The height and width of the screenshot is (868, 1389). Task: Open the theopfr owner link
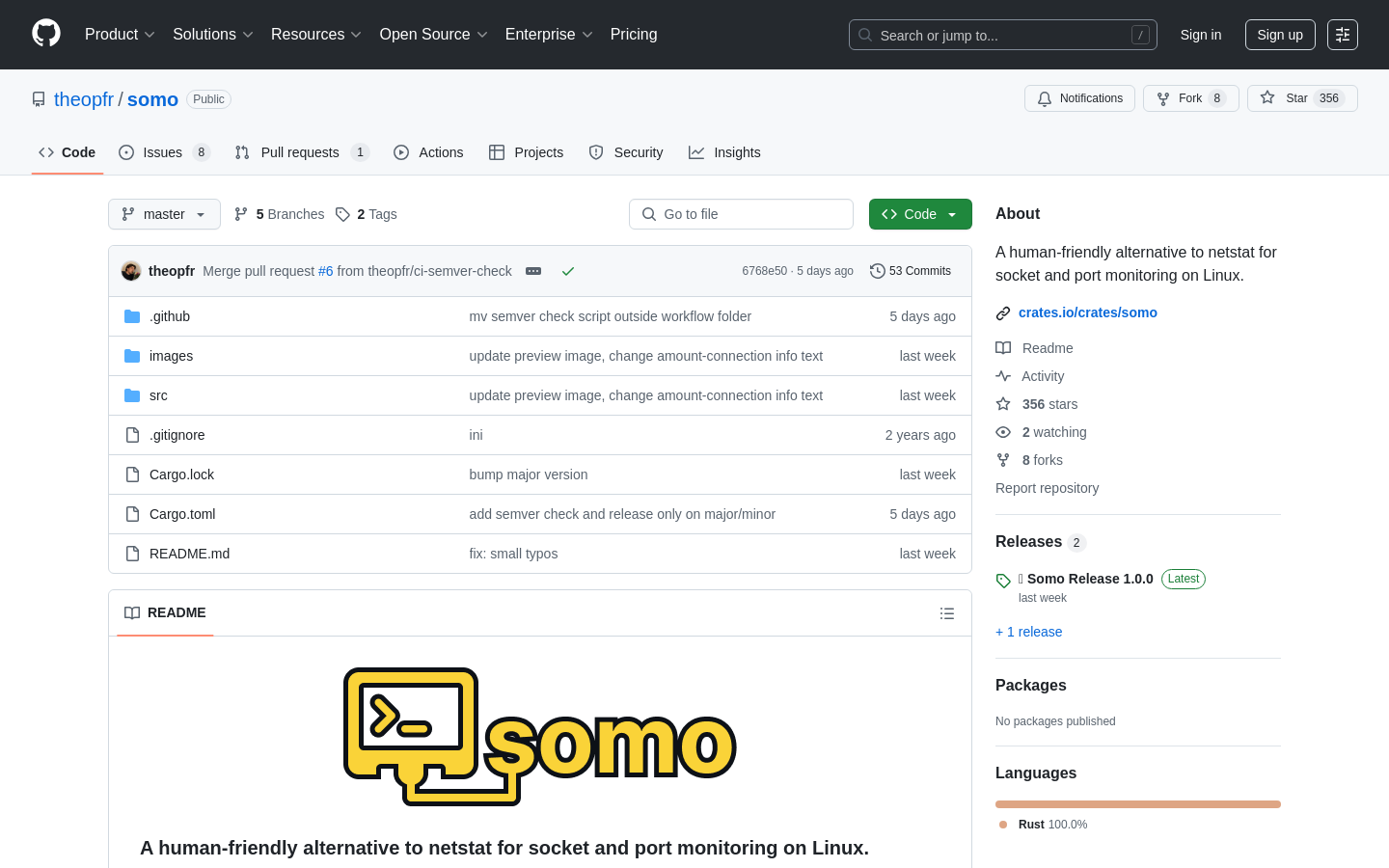pyautogui.click(x=84, y=99)
